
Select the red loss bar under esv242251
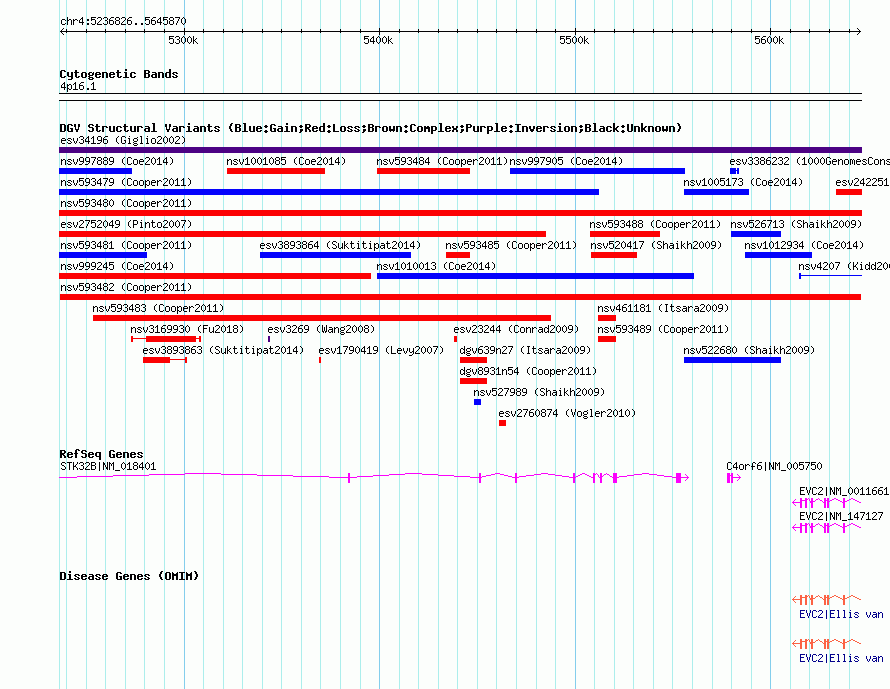coord(849,192)
